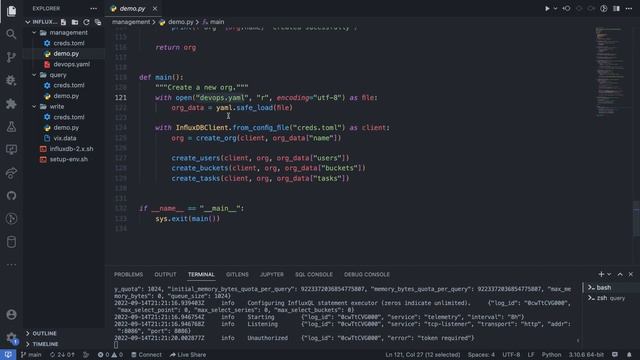Refresh the explorer tree

(86, 22)
